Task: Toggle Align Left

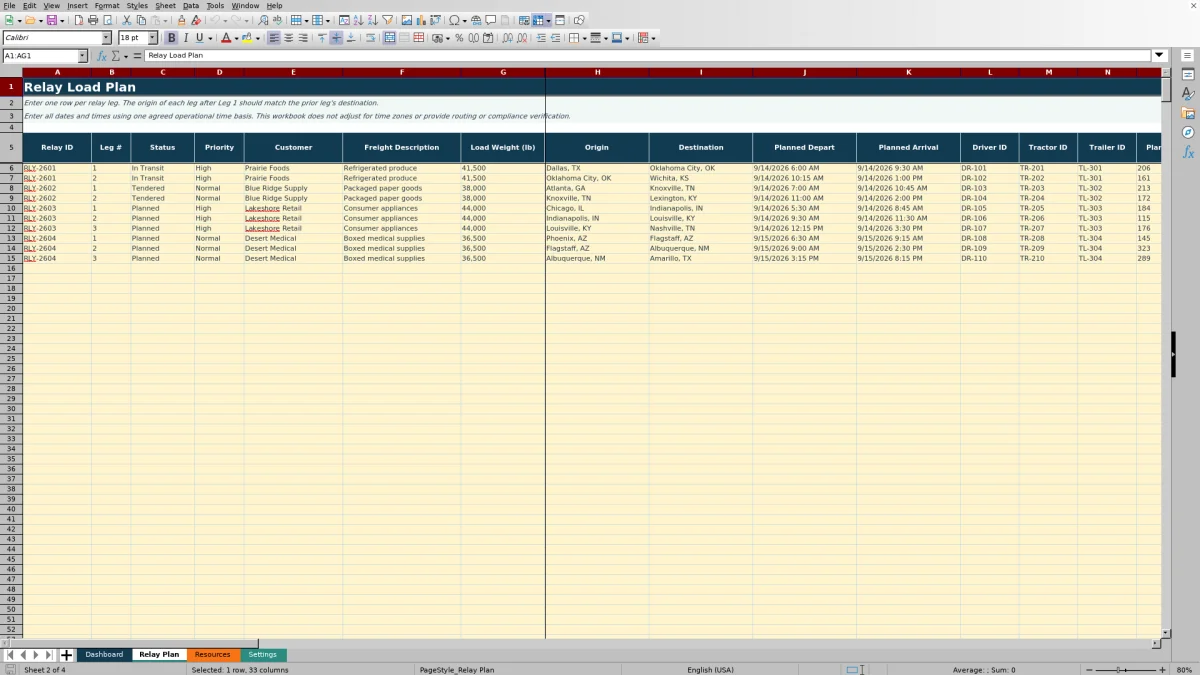Action: pyautogui.click(x=274, y=38)
